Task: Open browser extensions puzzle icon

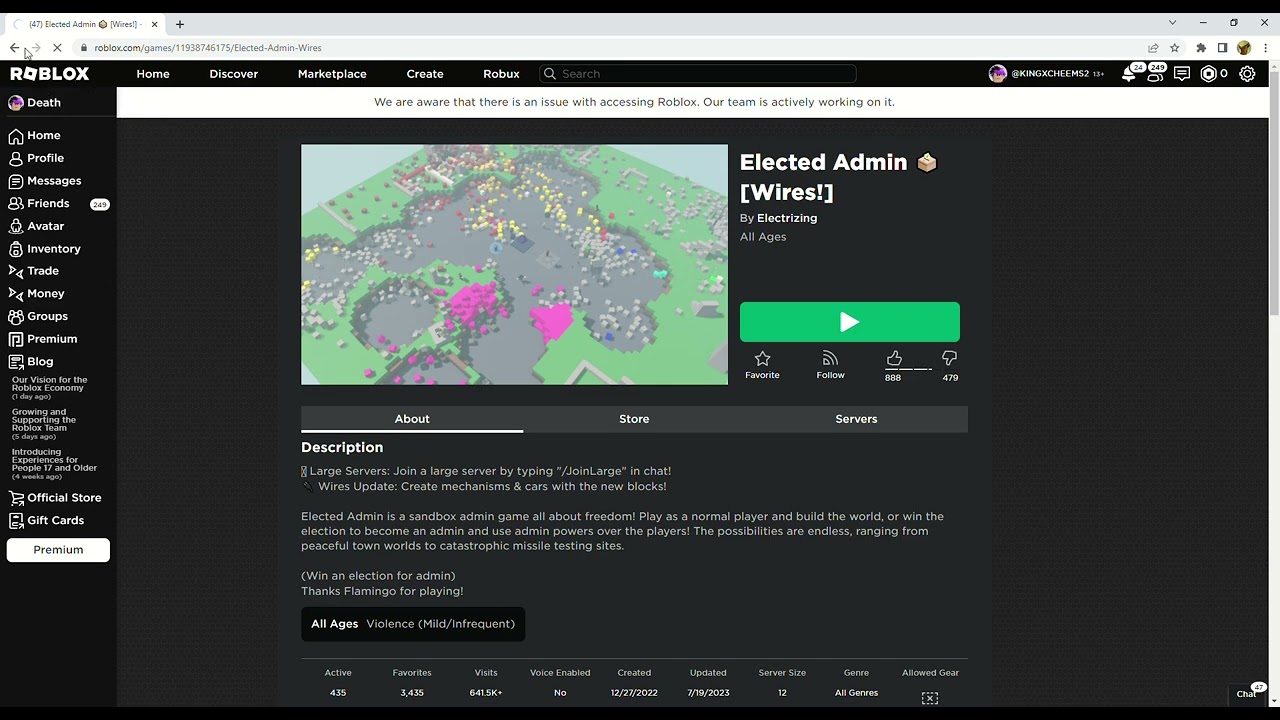Action: (1201, 48)
